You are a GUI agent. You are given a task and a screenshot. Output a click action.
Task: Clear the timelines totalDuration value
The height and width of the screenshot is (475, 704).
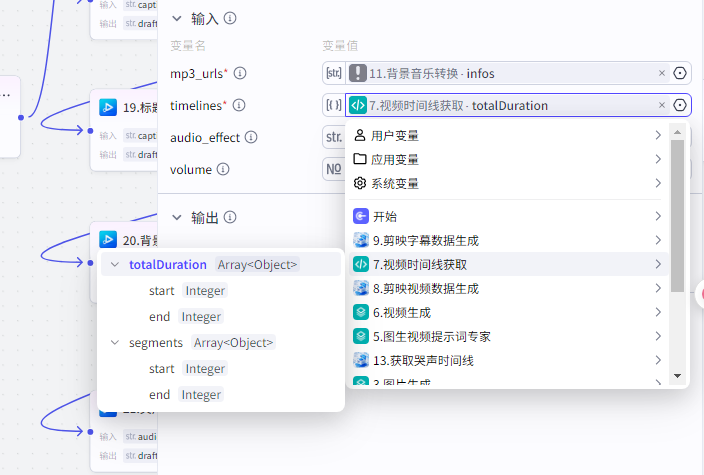pyautogui.click(x=661, y=105)
